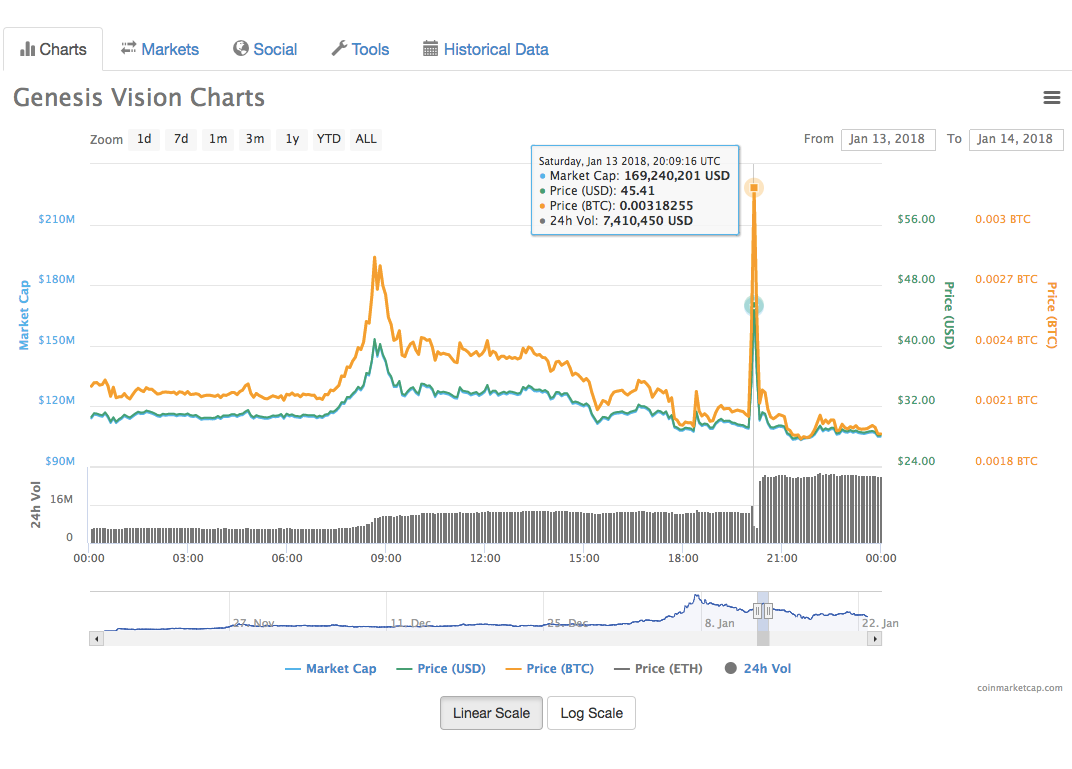Image resolution: width=1072 pixels, height=769 pixels.
Task: Hide the 24h Vol series
Action: (758, 668)
